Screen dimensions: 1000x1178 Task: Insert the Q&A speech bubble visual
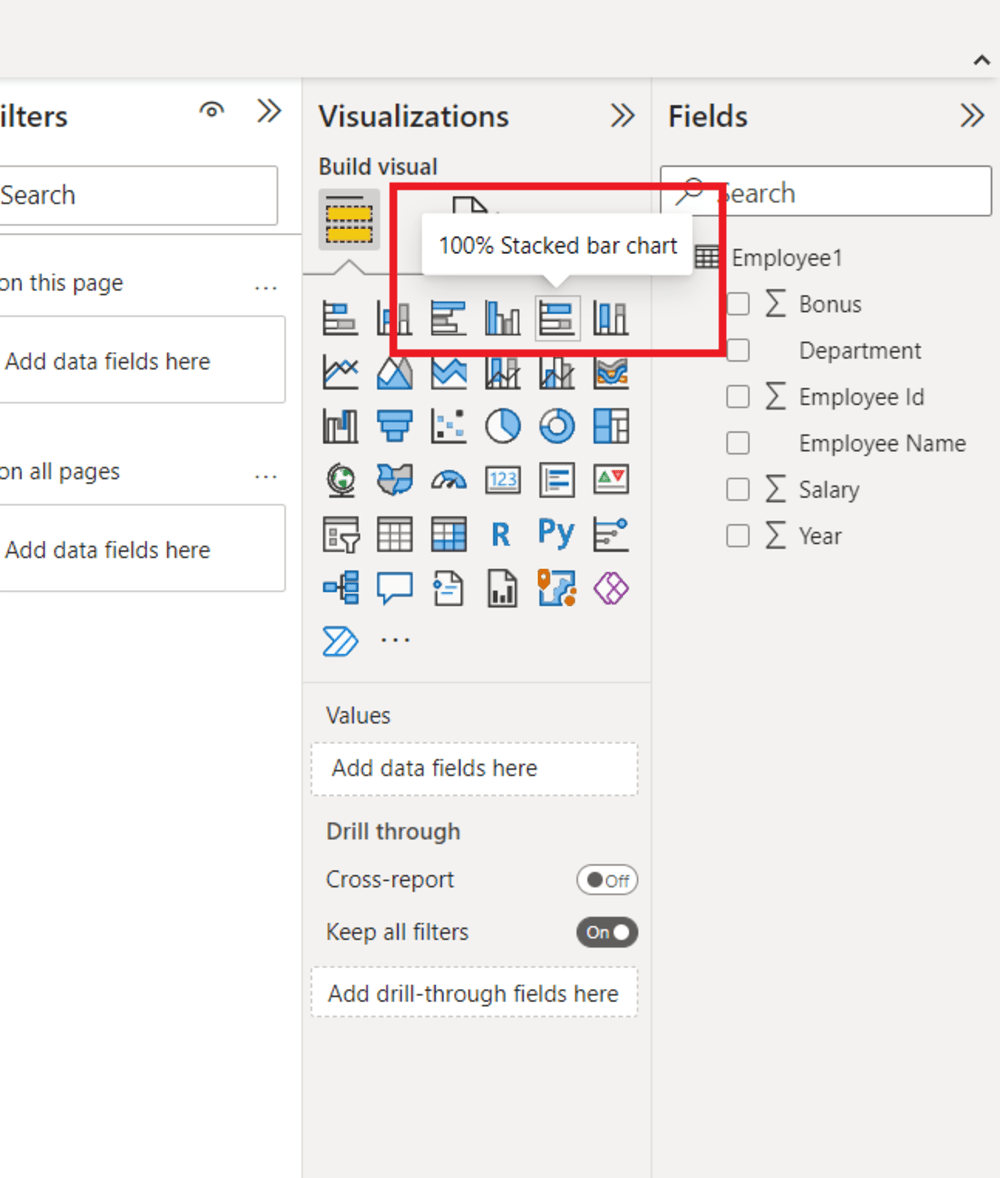(x=395, y=588)
